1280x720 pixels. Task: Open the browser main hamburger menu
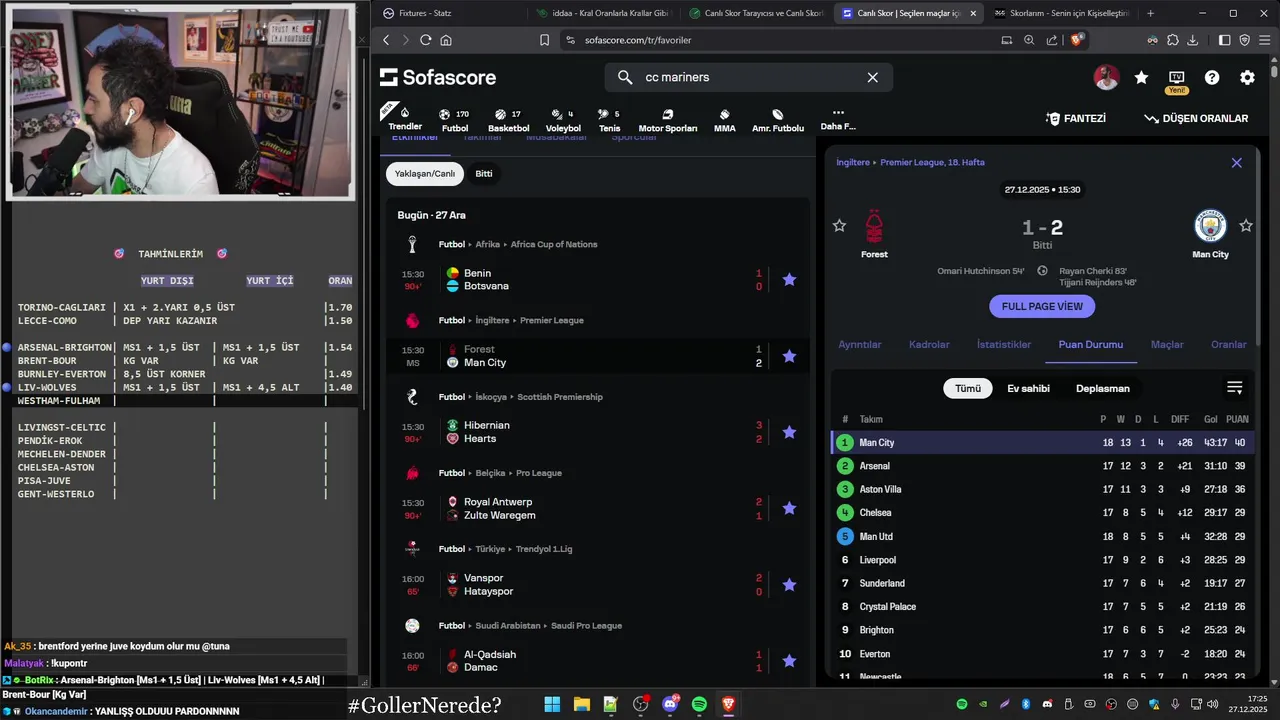point(1266,40)
